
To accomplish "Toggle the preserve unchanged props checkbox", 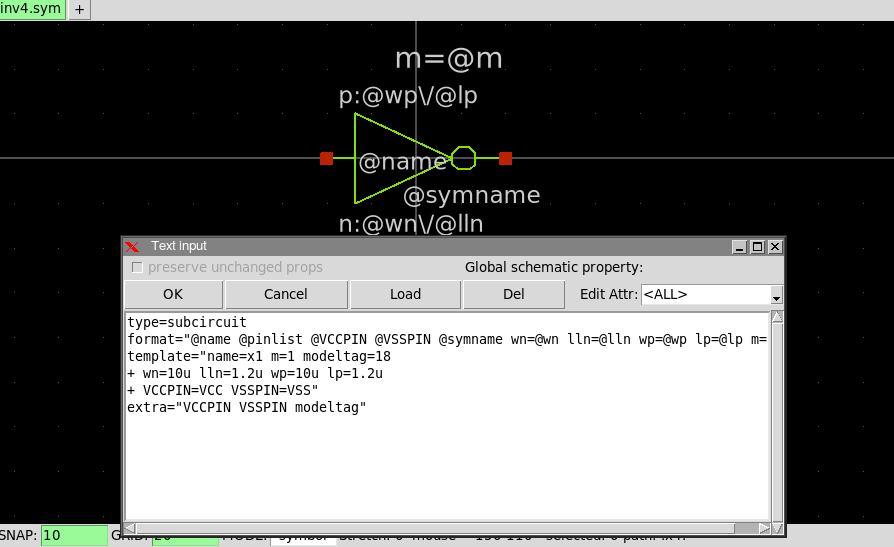I will (138, 268).
